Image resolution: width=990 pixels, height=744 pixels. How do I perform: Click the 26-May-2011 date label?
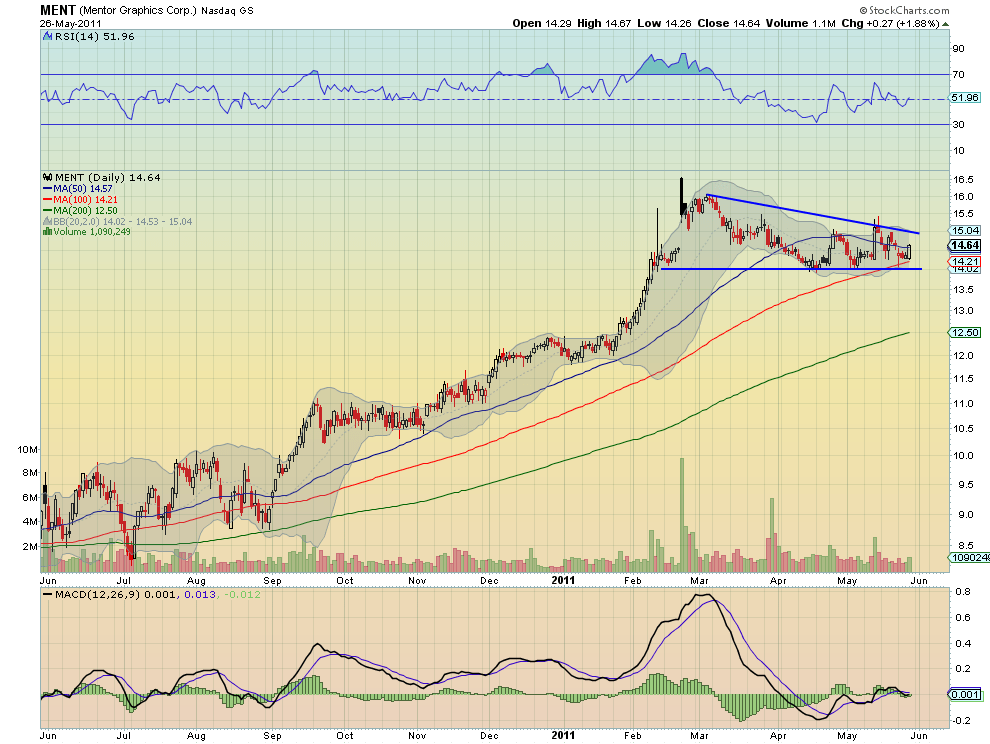(x=71, y=23)
